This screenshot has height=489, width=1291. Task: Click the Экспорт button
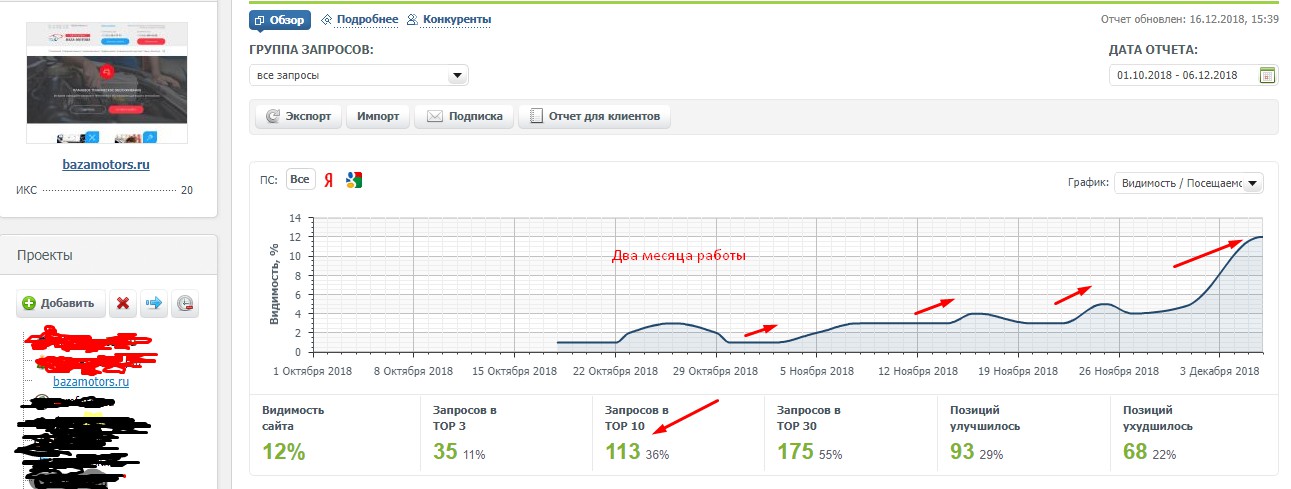[298, 116]
